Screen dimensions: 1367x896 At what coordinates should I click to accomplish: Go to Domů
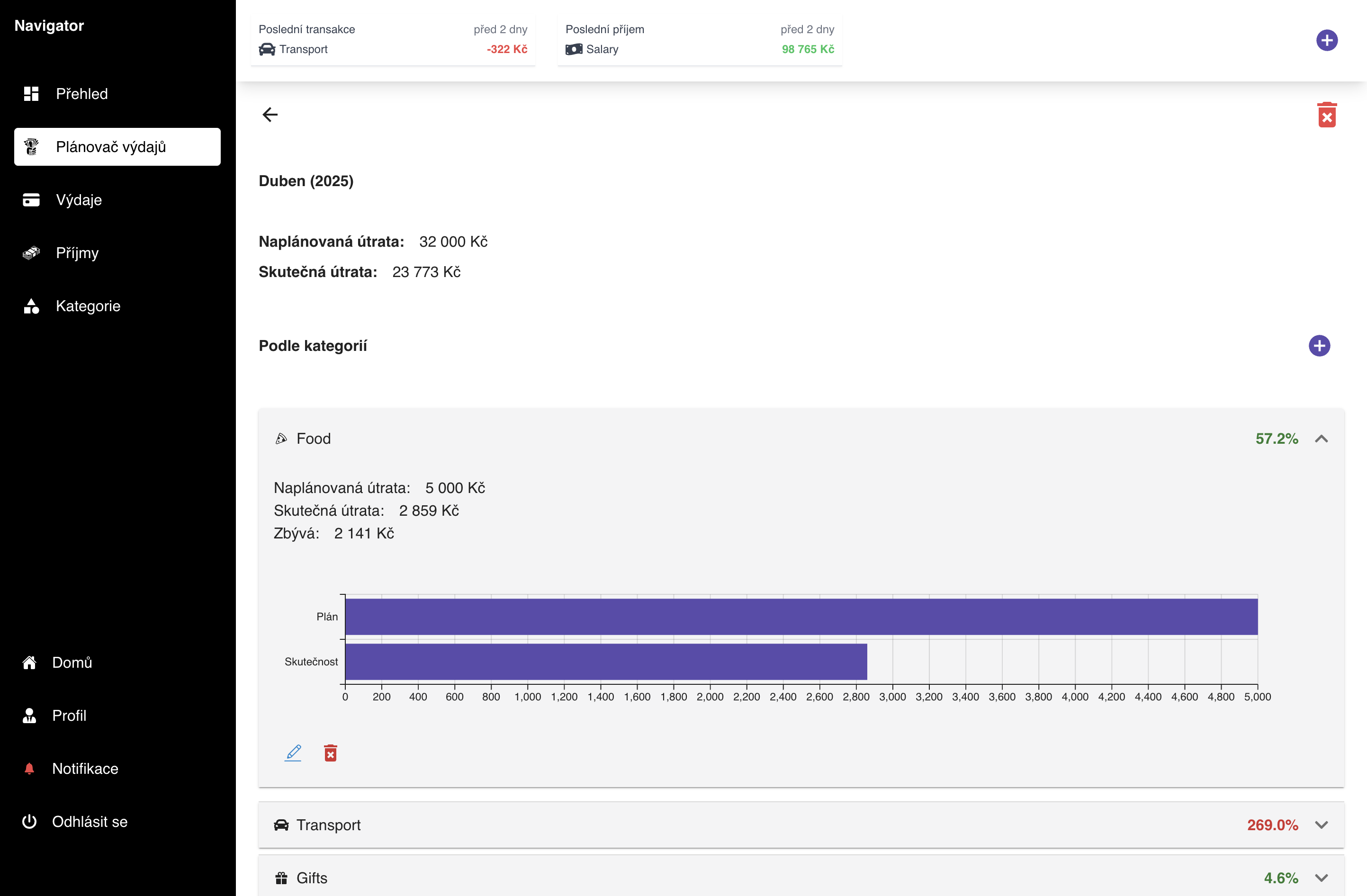[x=72, y=662]
